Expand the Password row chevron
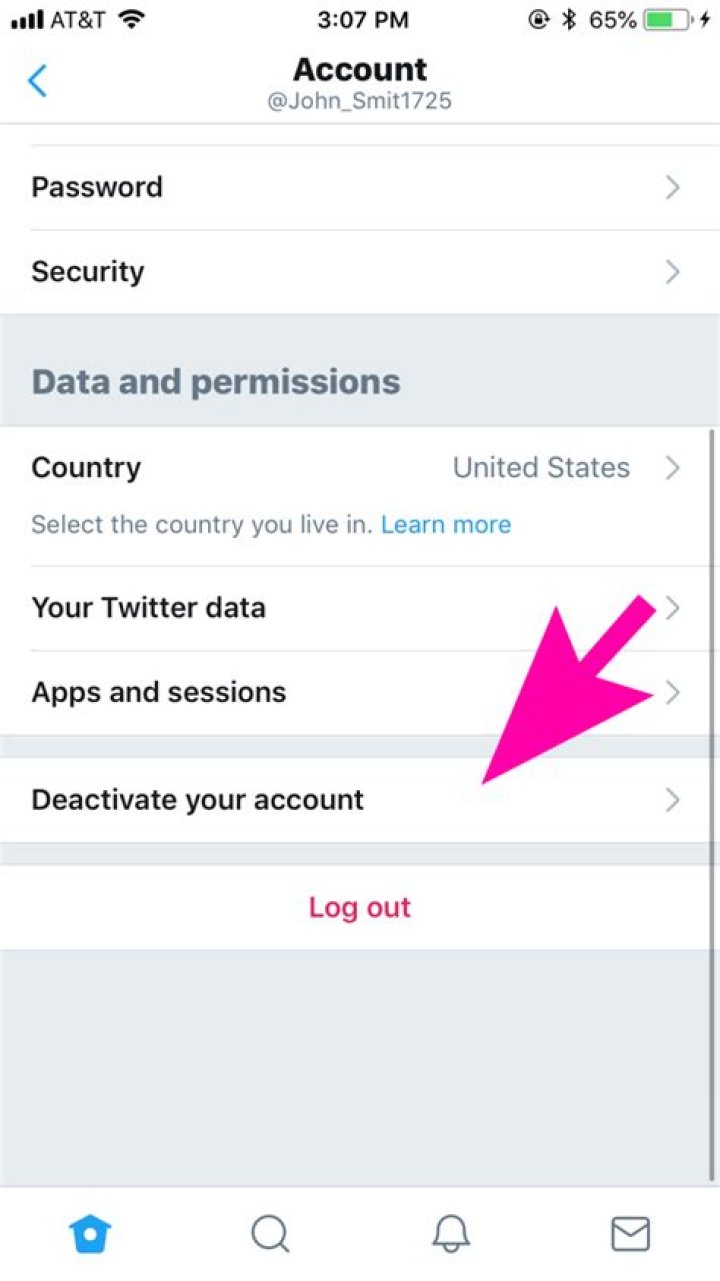 pyautogui.click(x=673, y=187)
